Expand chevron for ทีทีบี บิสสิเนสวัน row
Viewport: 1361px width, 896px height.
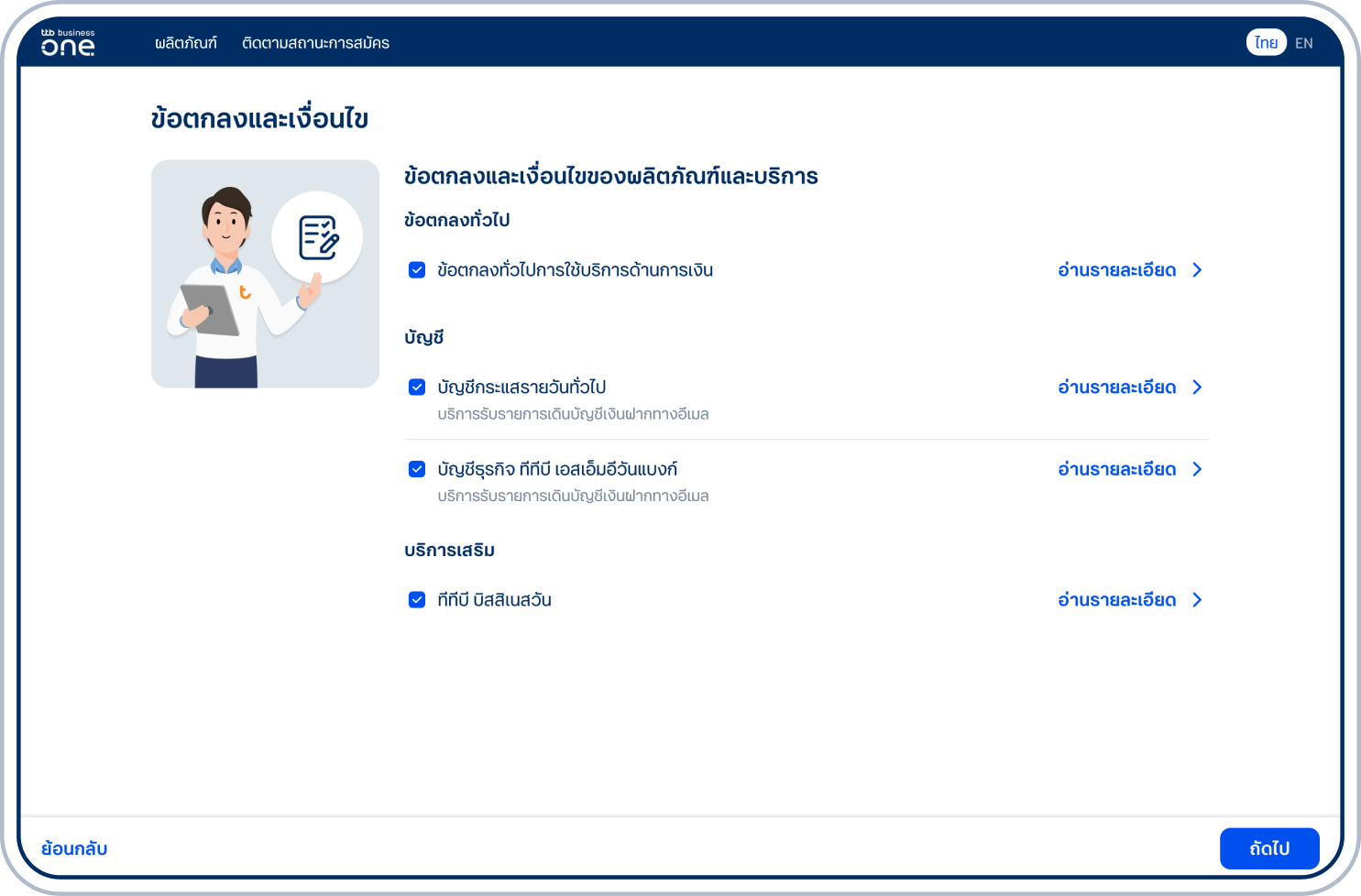[x=1197, y=600]
